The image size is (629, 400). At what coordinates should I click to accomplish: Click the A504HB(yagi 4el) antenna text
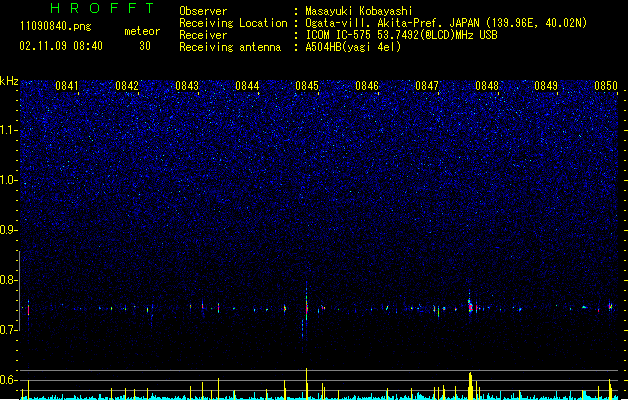click(x=353, y=47)
